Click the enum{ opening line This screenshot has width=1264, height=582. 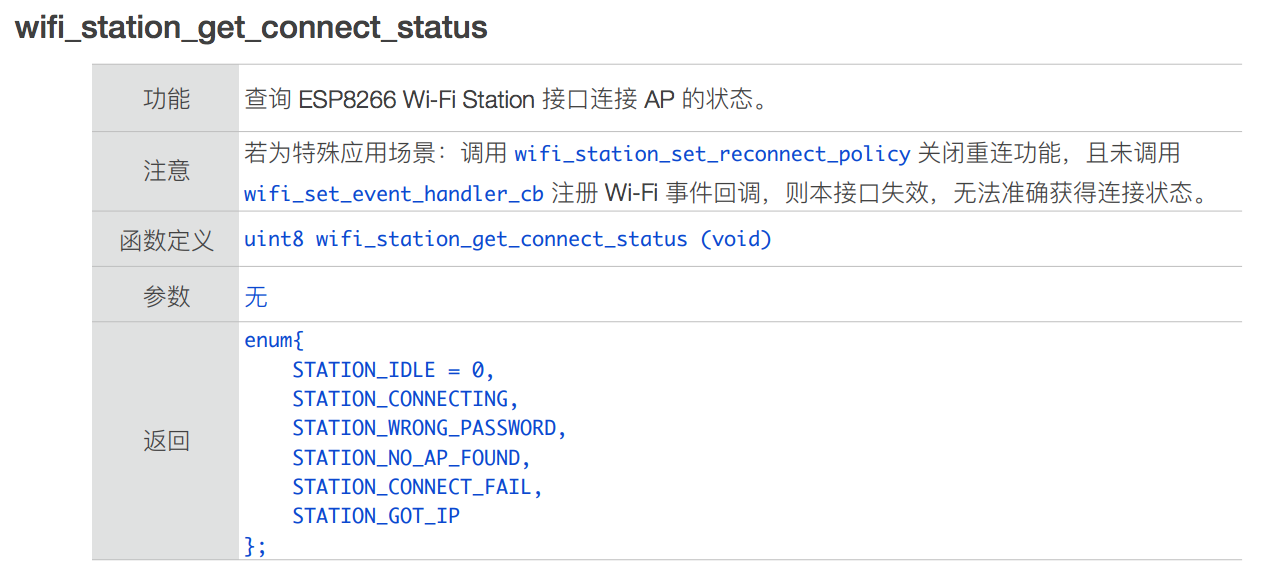tap(273, 340)
